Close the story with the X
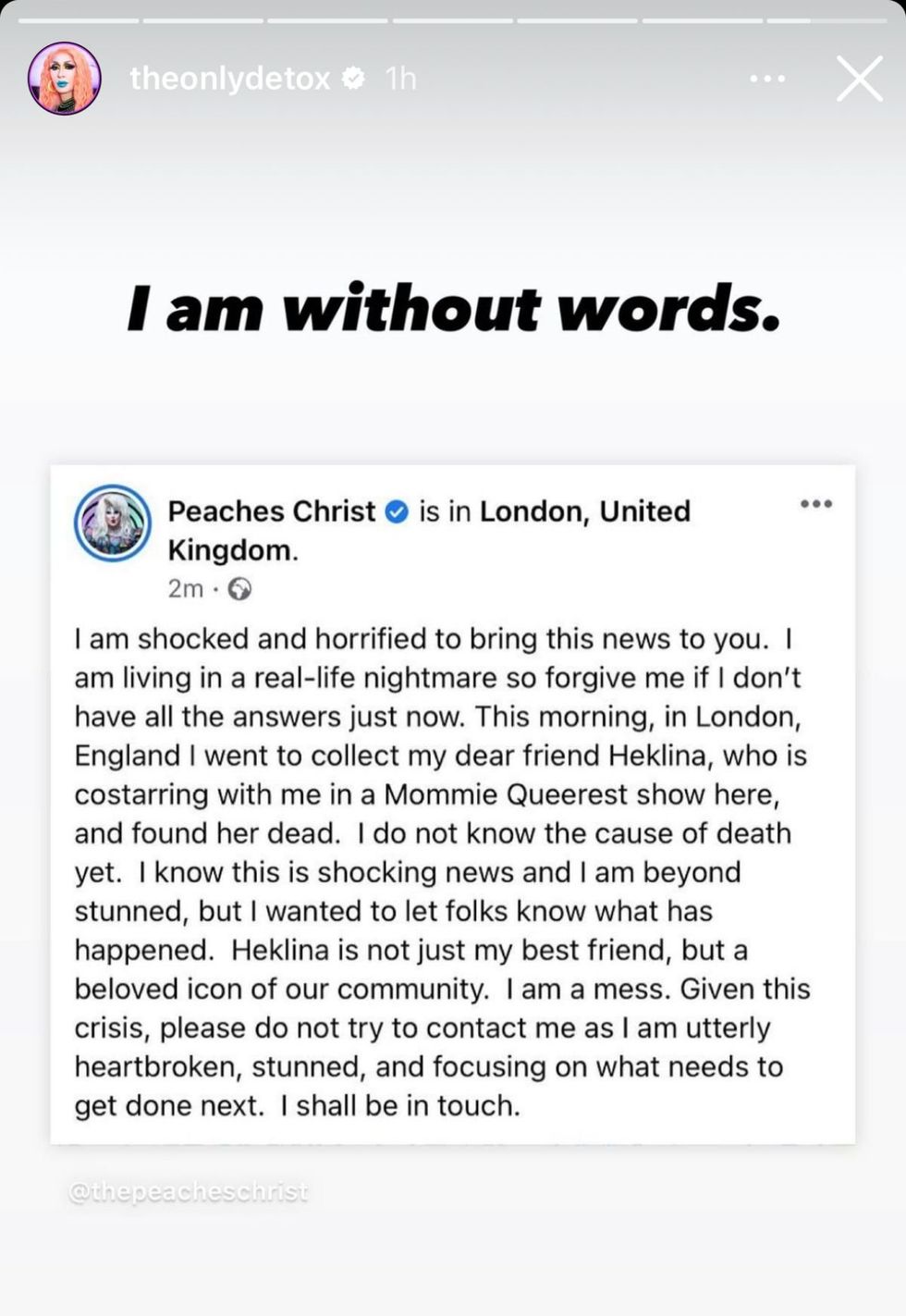This screenshot has height=1316, width=906. tap(859, 79)
